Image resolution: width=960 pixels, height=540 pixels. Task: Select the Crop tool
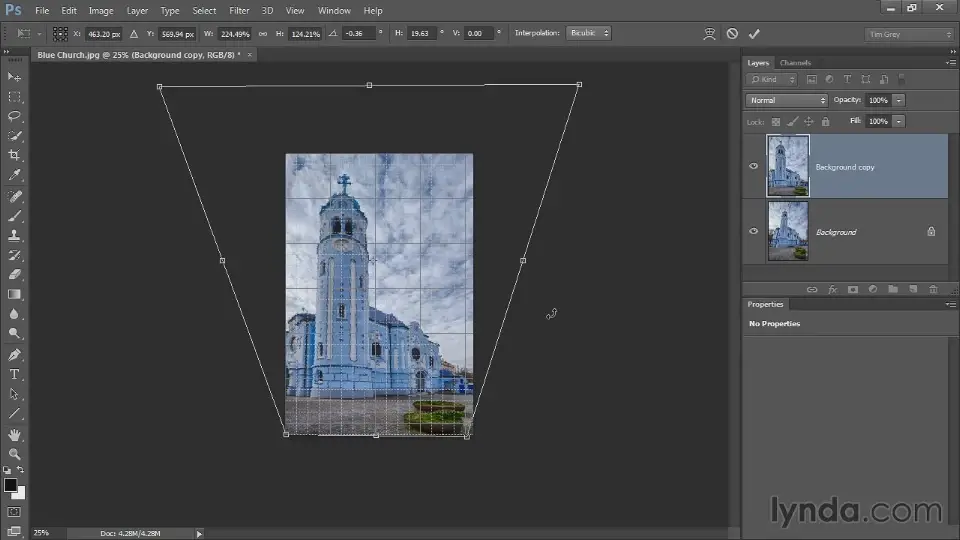click(x=15, y=155)
